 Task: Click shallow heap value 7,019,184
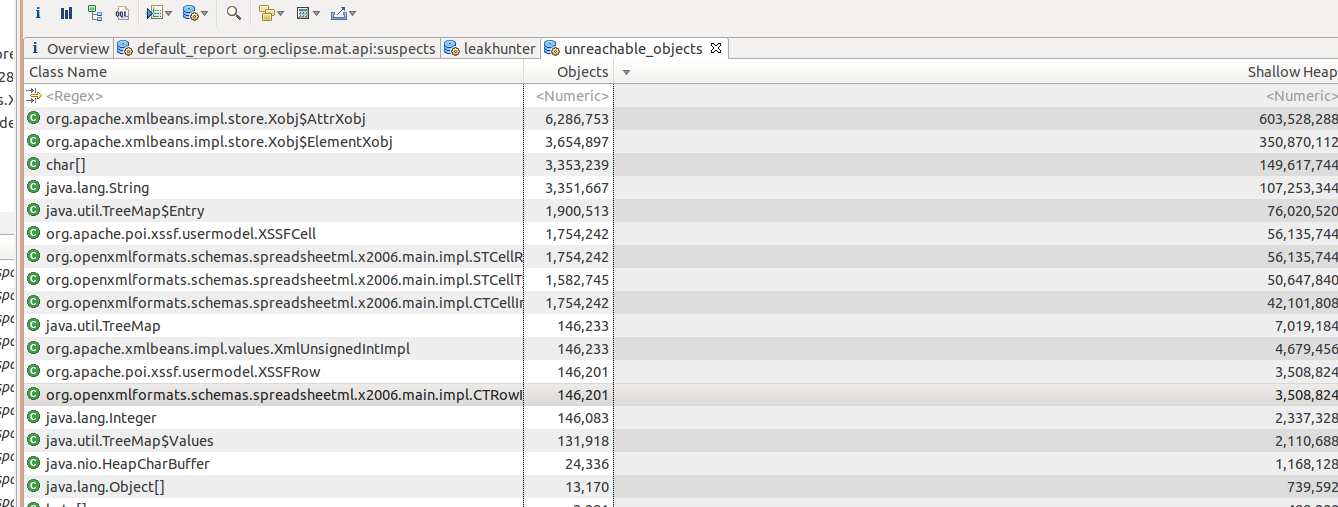click(1305, 326)
